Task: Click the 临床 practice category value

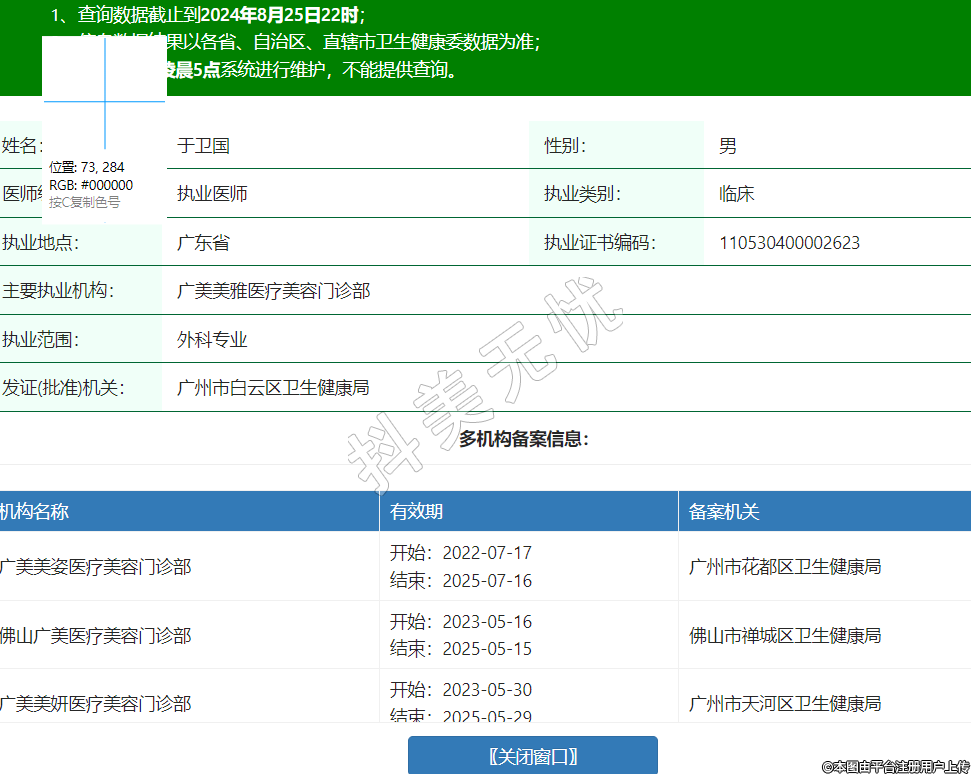Action: 736,194
